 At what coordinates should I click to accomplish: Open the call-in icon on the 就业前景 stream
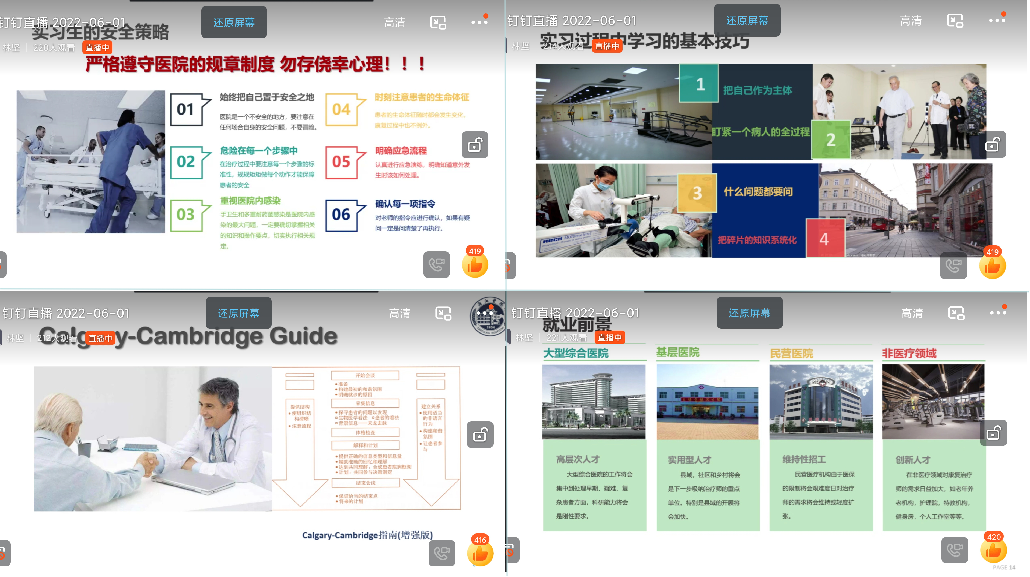click(x=954, y=550)
